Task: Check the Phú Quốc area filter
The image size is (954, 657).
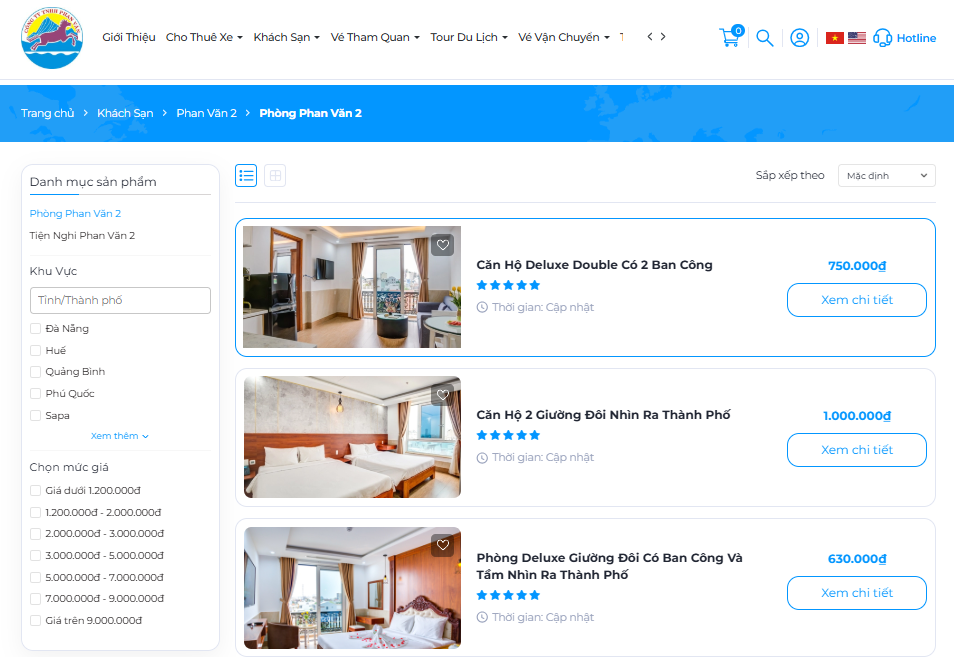Action: 35,394
